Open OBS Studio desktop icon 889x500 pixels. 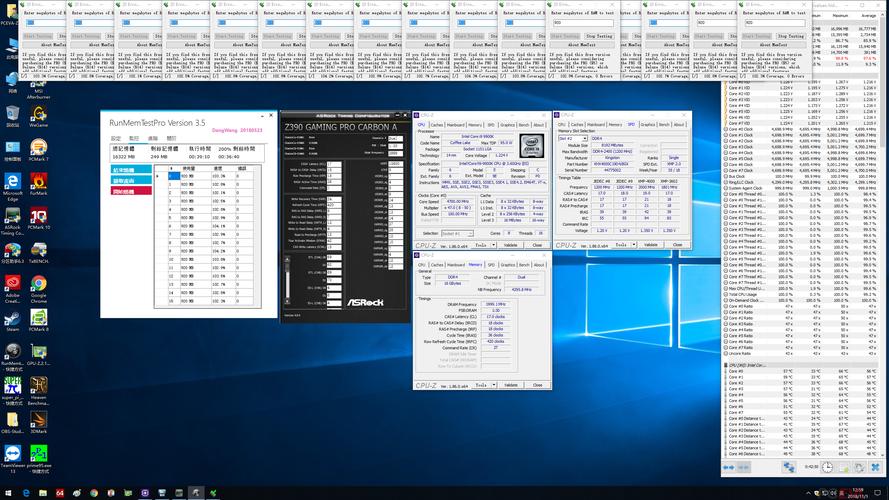click(x=12, y=422)
